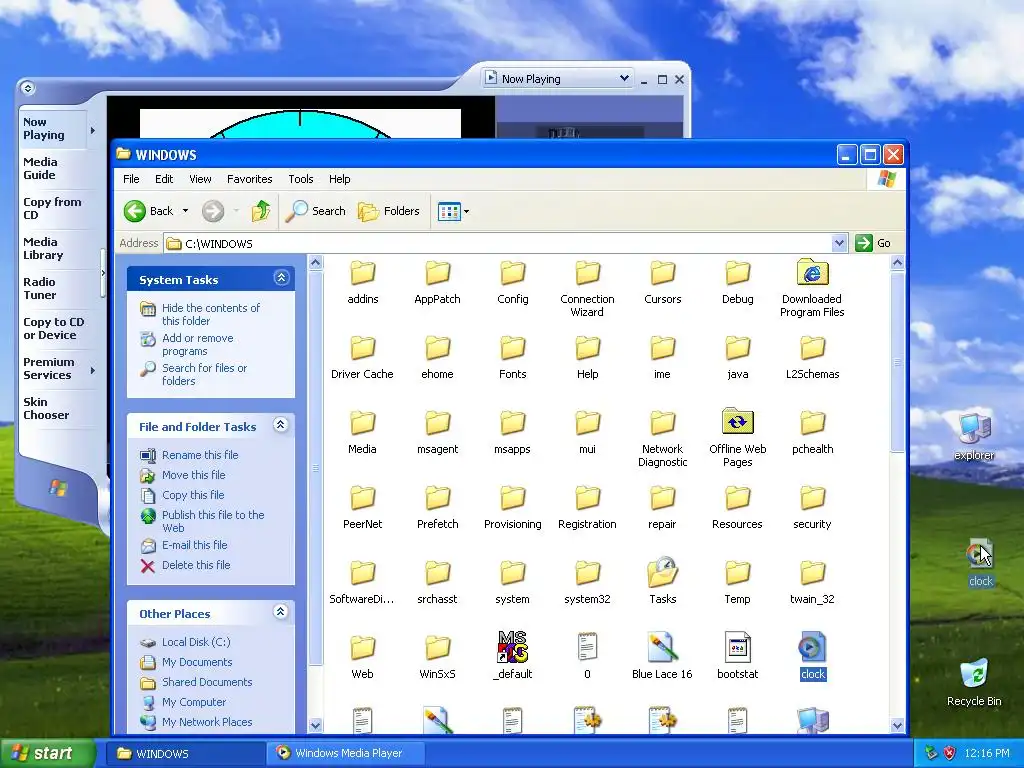The image size is (1024, 768).
Task: Click the Up one level toolbar icon
Action: (261, 211)
